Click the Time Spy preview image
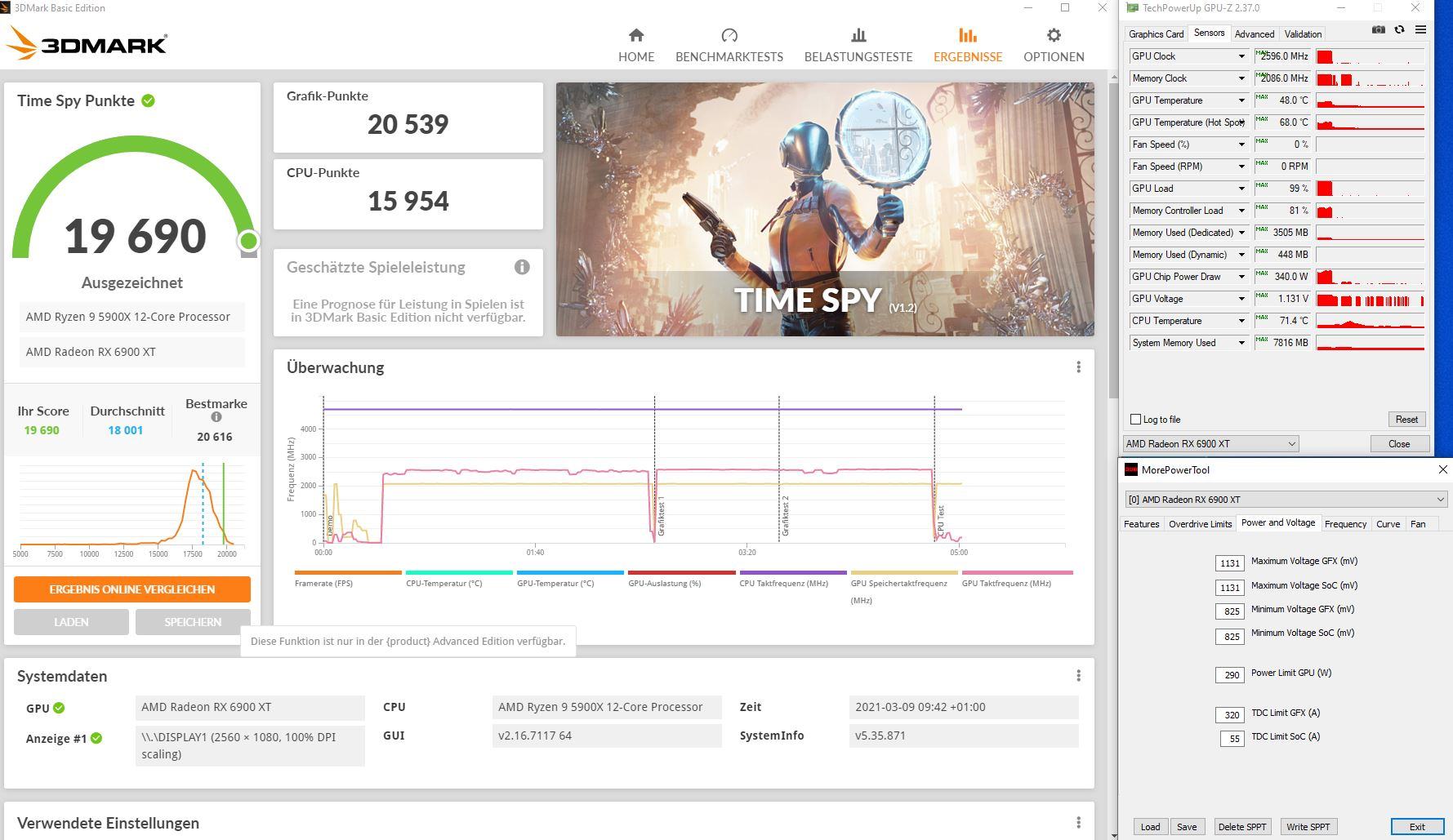This screenshot has width=1453, height=840. pyautogui.click(x=825, y=209)
